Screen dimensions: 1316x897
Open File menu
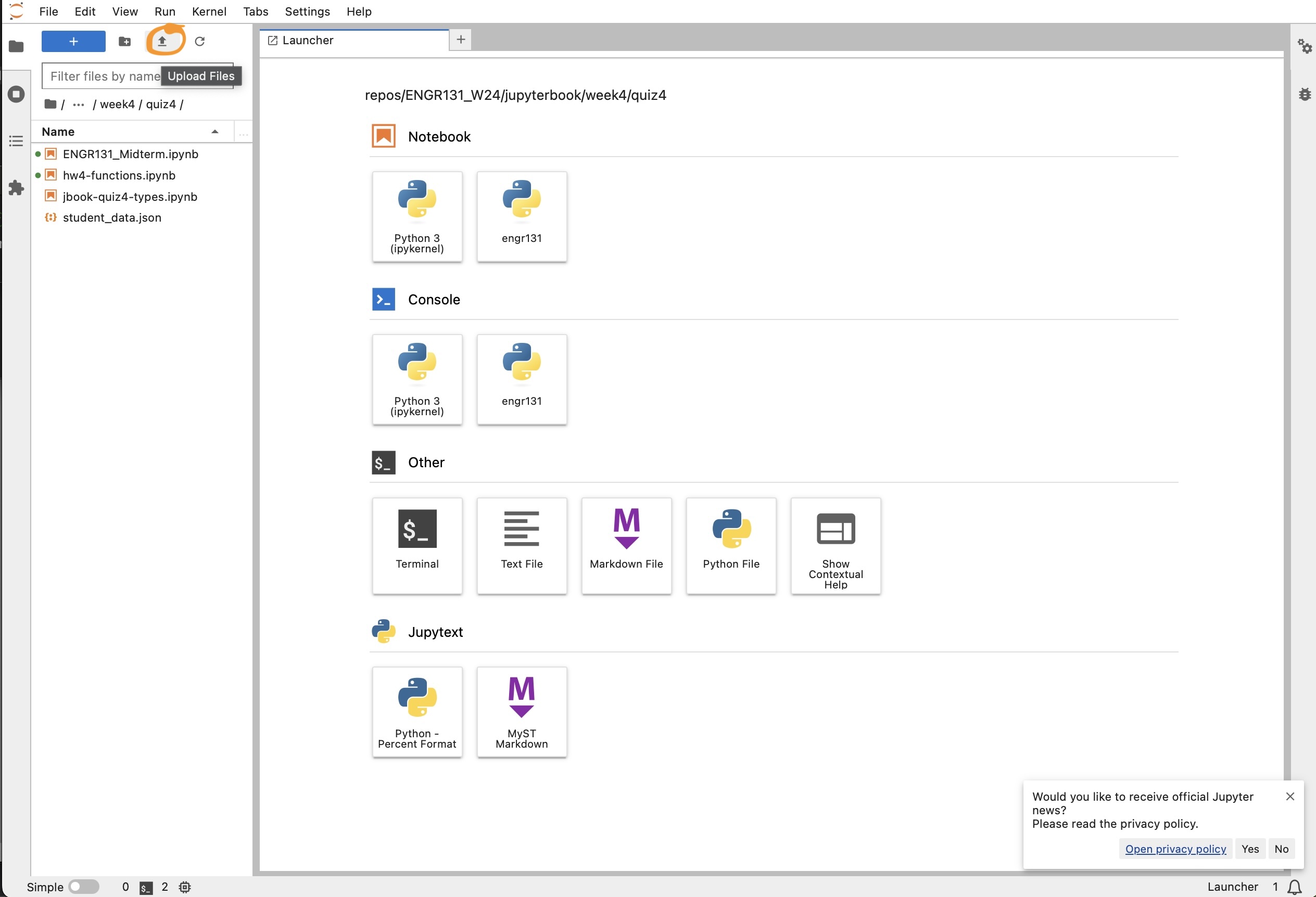coord(49,11)
